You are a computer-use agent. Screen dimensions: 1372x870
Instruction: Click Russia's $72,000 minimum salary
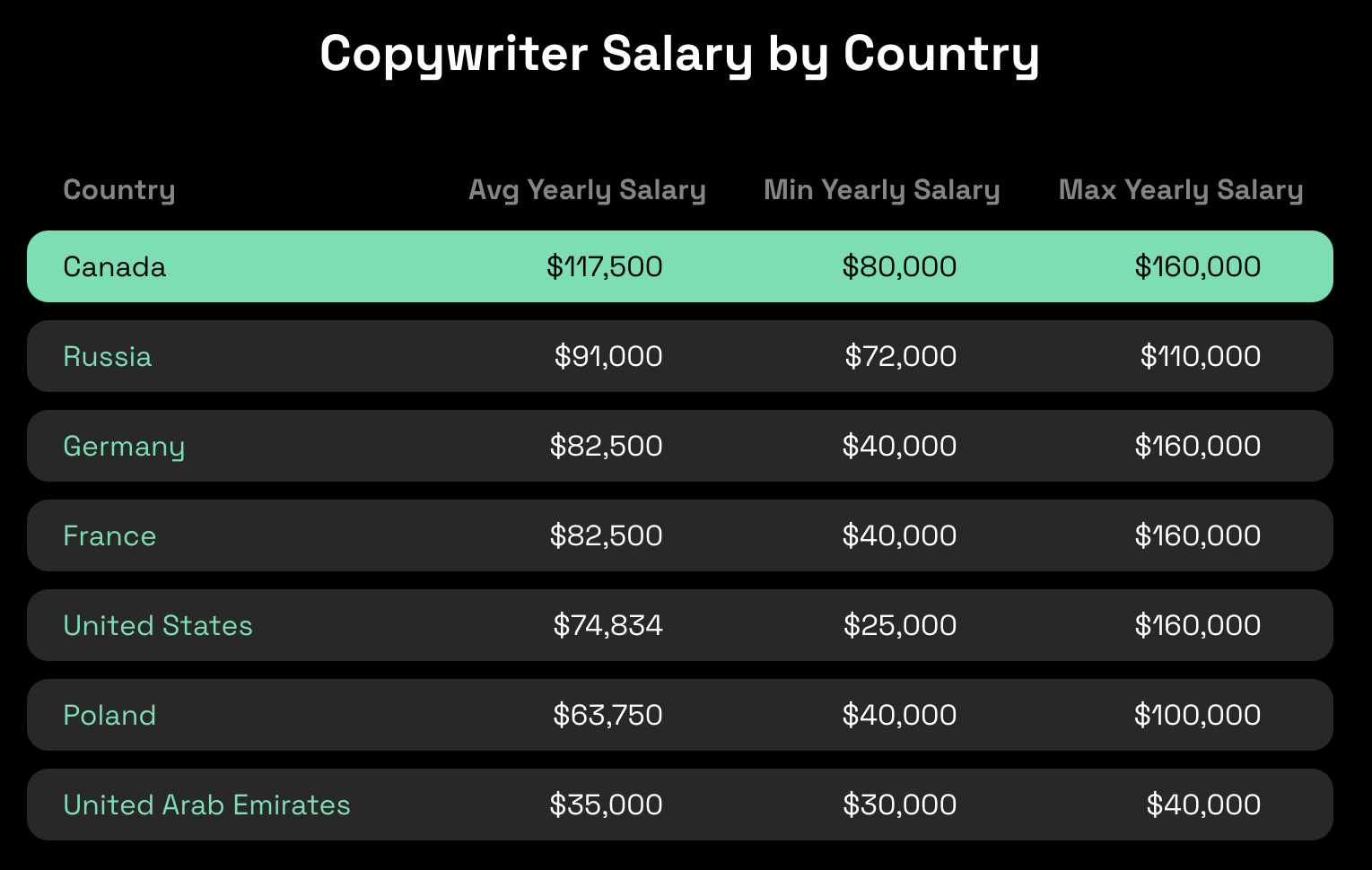click(900, 357)
